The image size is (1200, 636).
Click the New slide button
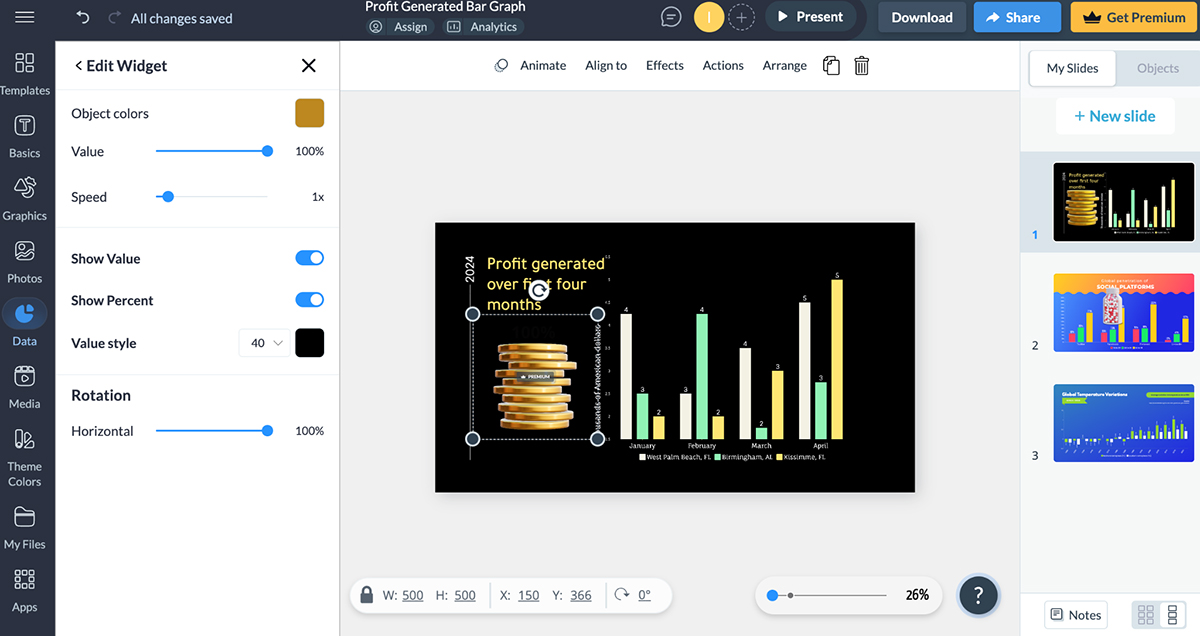click(1115, 116)
